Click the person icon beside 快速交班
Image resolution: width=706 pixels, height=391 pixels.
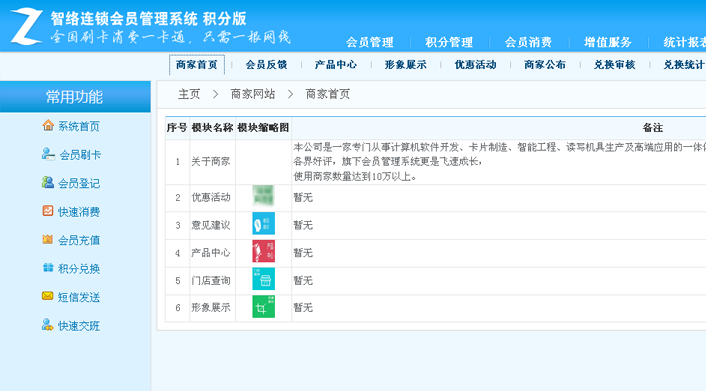tap(48, 324)
